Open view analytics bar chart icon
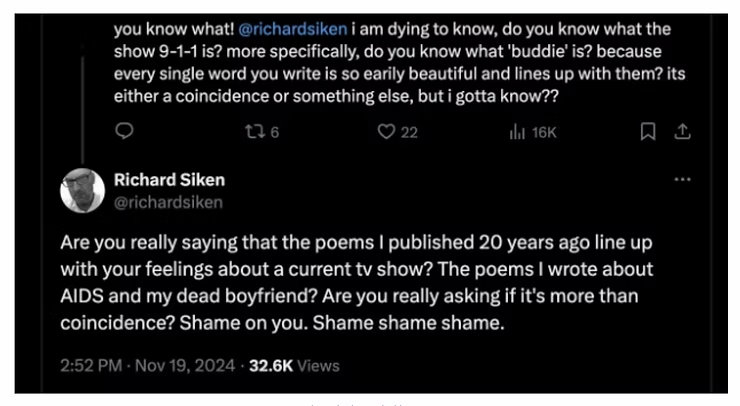 517,131
